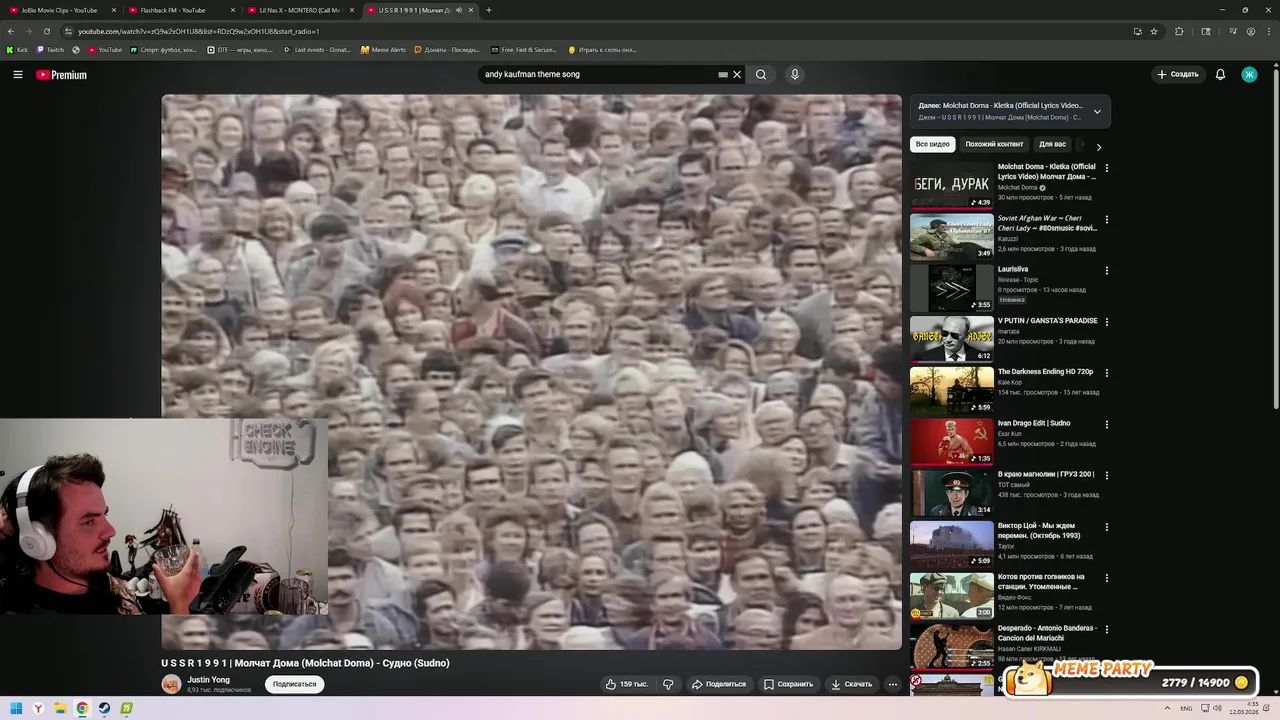The width and height of the screenshot is (1280, 720).
Task: Open Chrome profile icon in toolbar
Action: (x=1251, y=31)
